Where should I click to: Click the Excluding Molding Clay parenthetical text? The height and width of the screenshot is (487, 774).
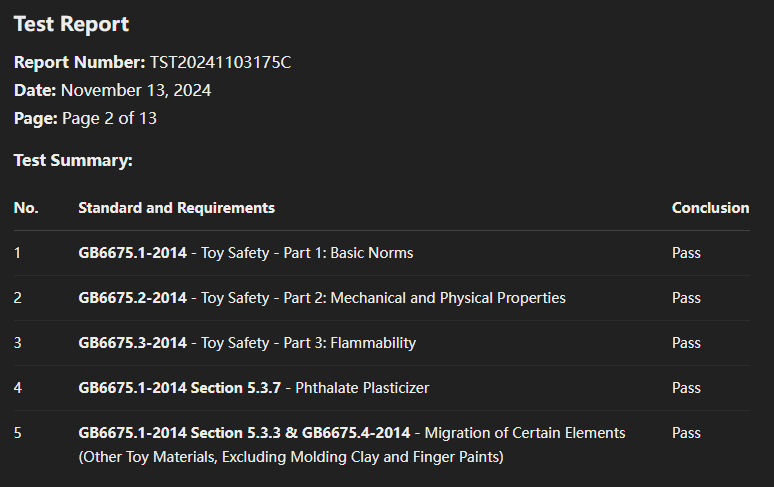(x=291, y=457)
